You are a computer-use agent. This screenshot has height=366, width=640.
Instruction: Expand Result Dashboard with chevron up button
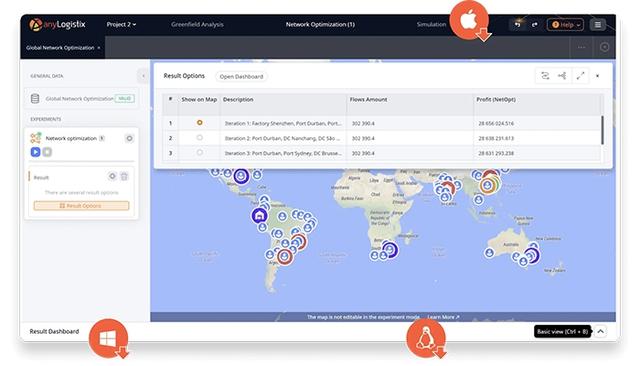click(600, 331)
